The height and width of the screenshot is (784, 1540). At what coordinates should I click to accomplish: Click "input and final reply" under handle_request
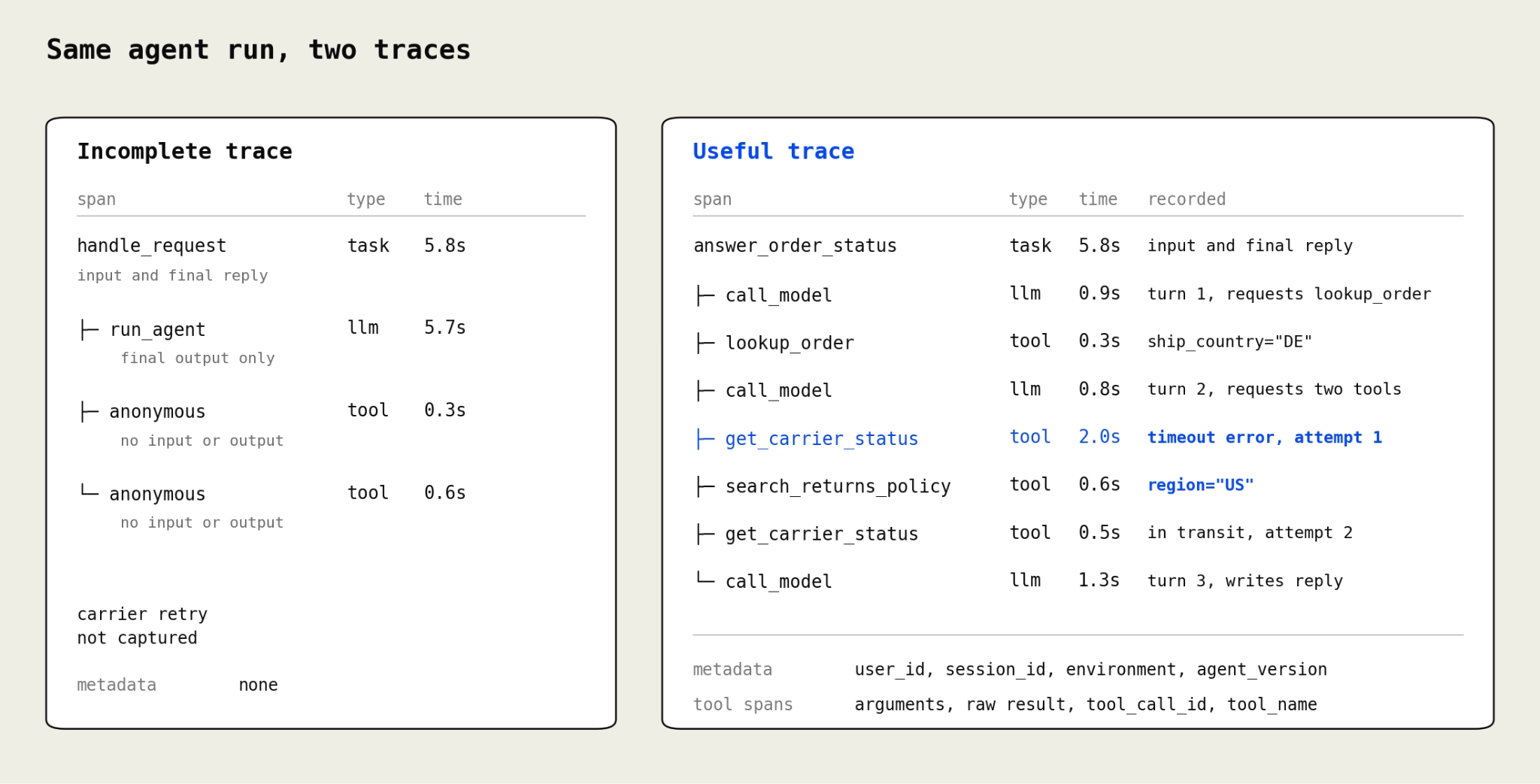tap(172, 276)
